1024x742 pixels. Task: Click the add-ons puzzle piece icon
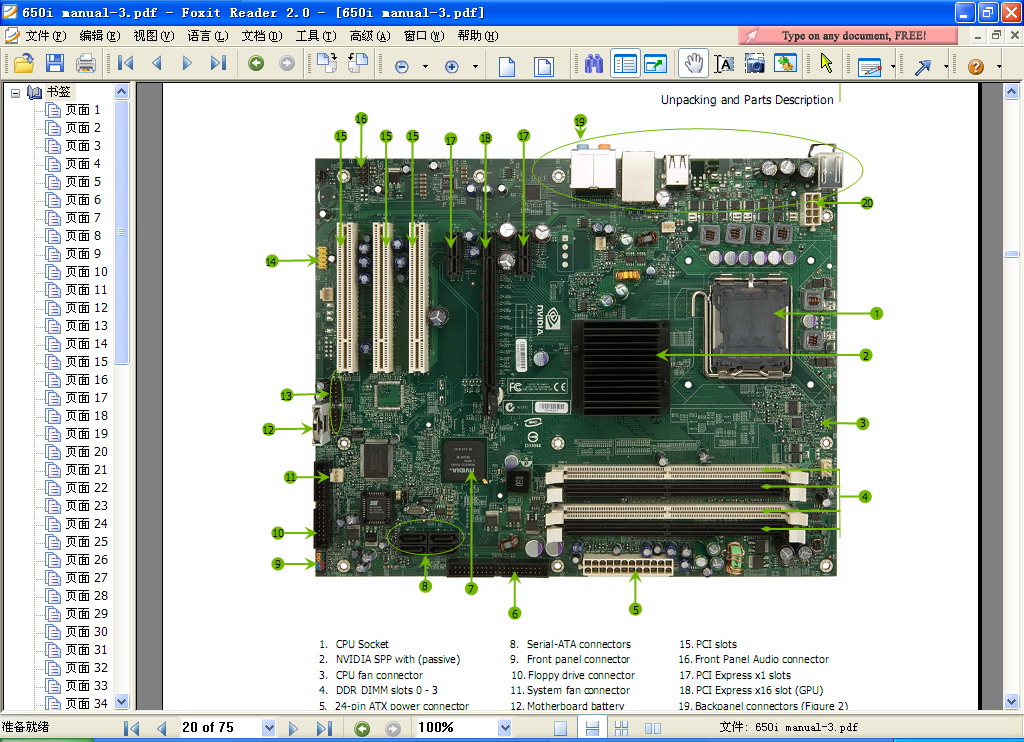pos(785,63)
